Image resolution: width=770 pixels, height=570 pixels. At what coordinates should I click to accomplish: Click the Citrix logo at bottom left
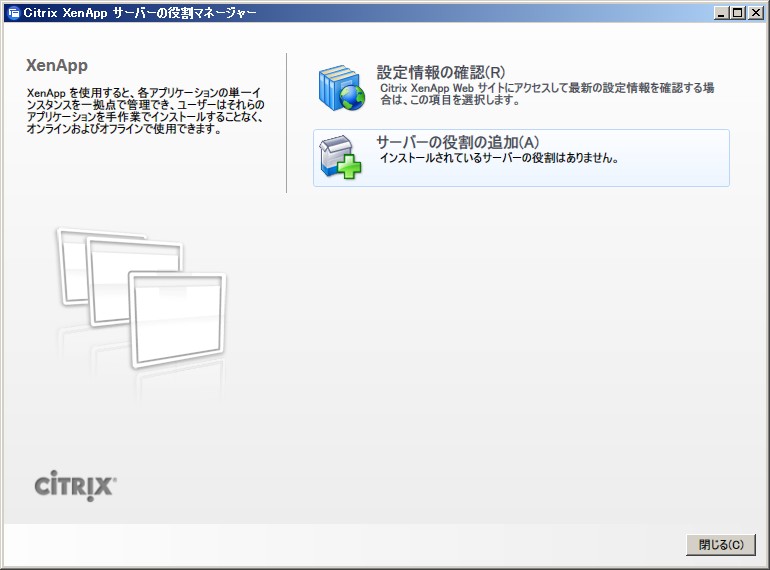76,486
